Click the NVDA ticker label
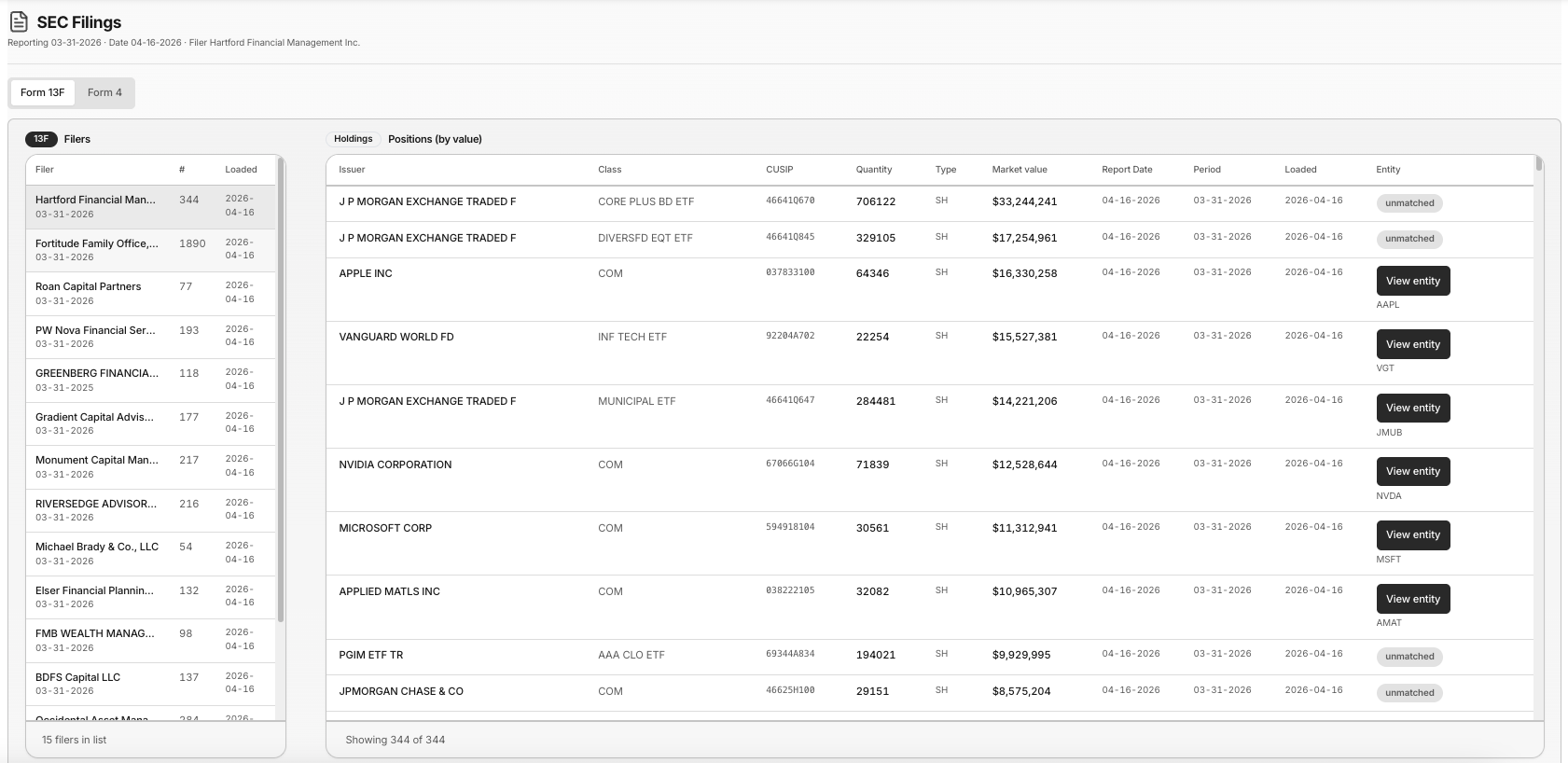The image size is (1568, 763). point(1389,496)
